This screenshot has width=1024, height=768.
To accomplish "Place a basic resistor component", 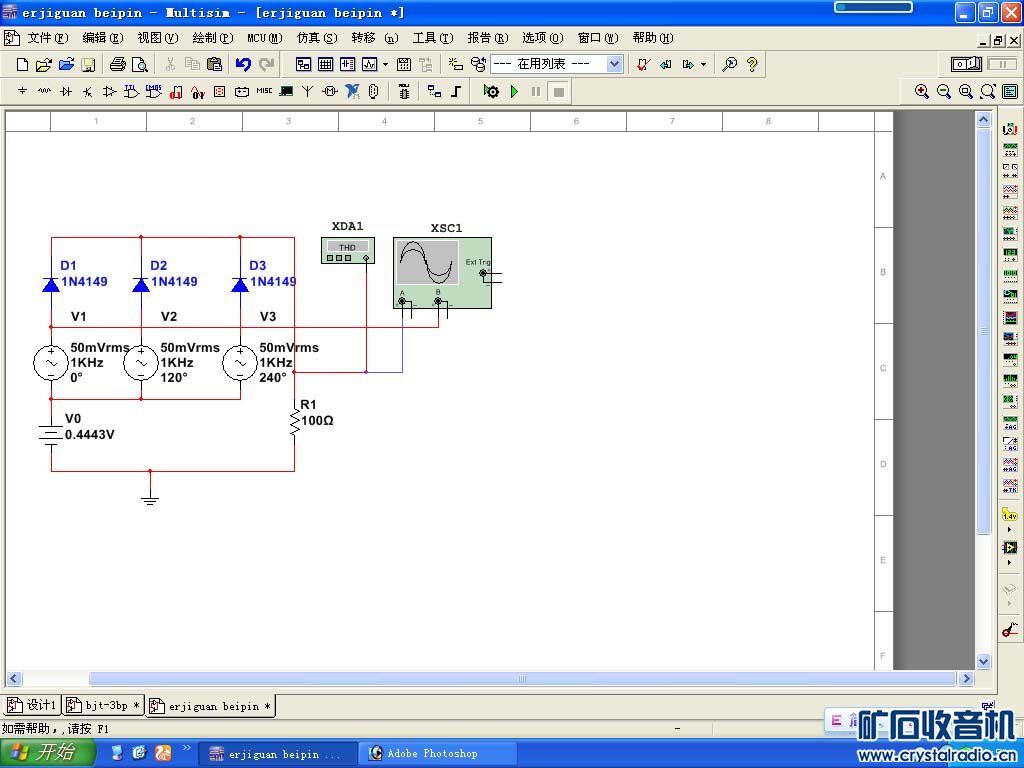I will 44,91.
